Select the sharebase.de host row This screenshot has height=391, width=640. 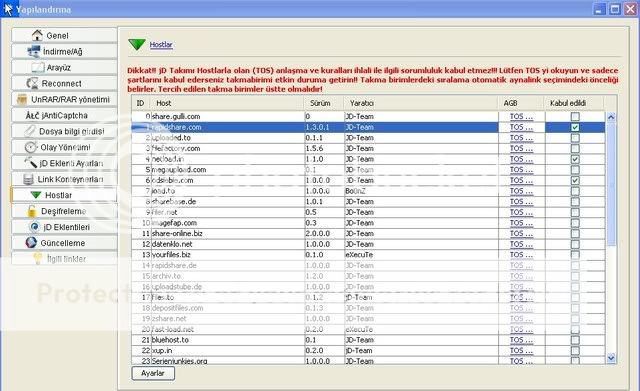coord(368,202)
